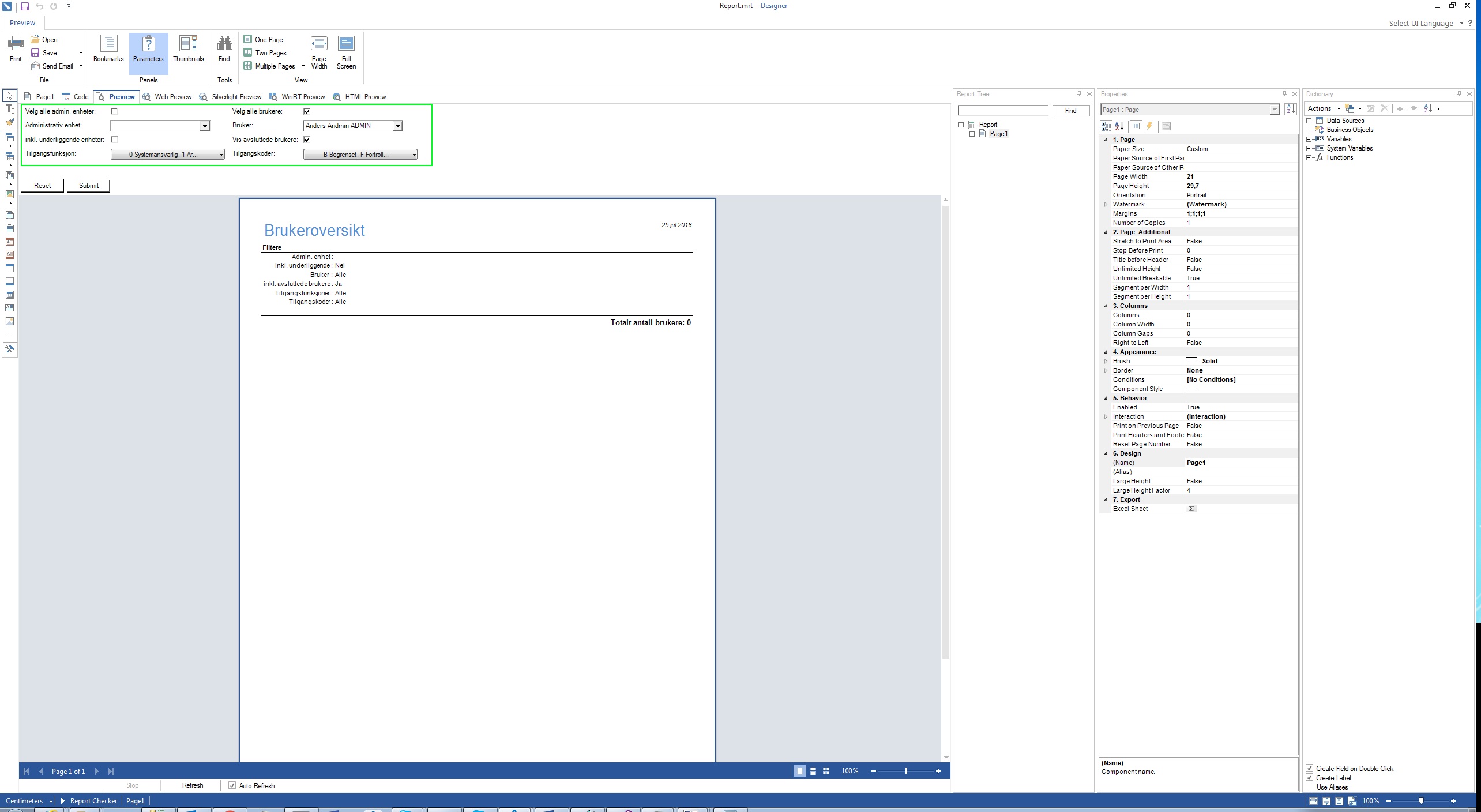The image size is (1481, 812).
Task: Open the Silverlight Preview tab
Action: (230, 97)
